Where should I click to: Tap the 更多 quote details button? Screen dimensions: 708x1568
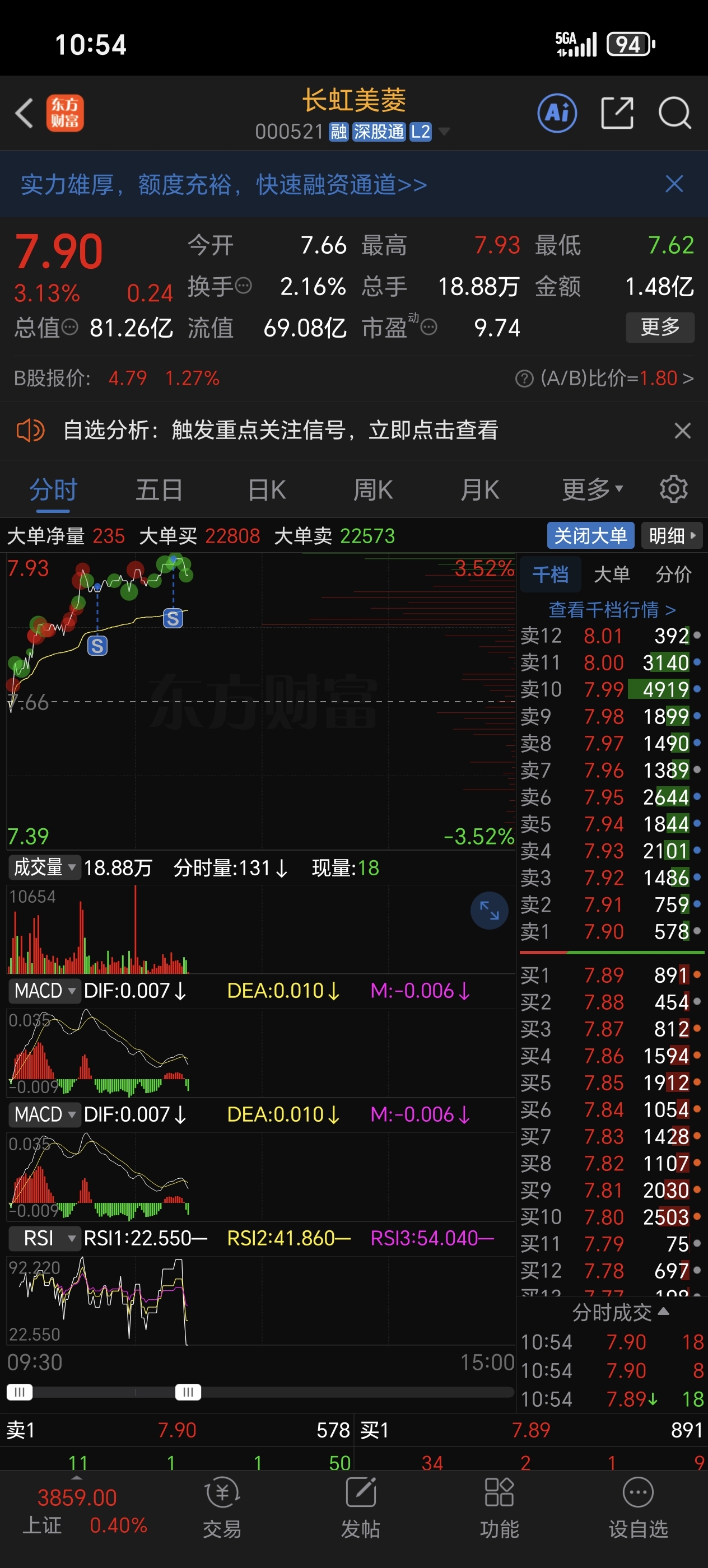(x=660, y=328)
